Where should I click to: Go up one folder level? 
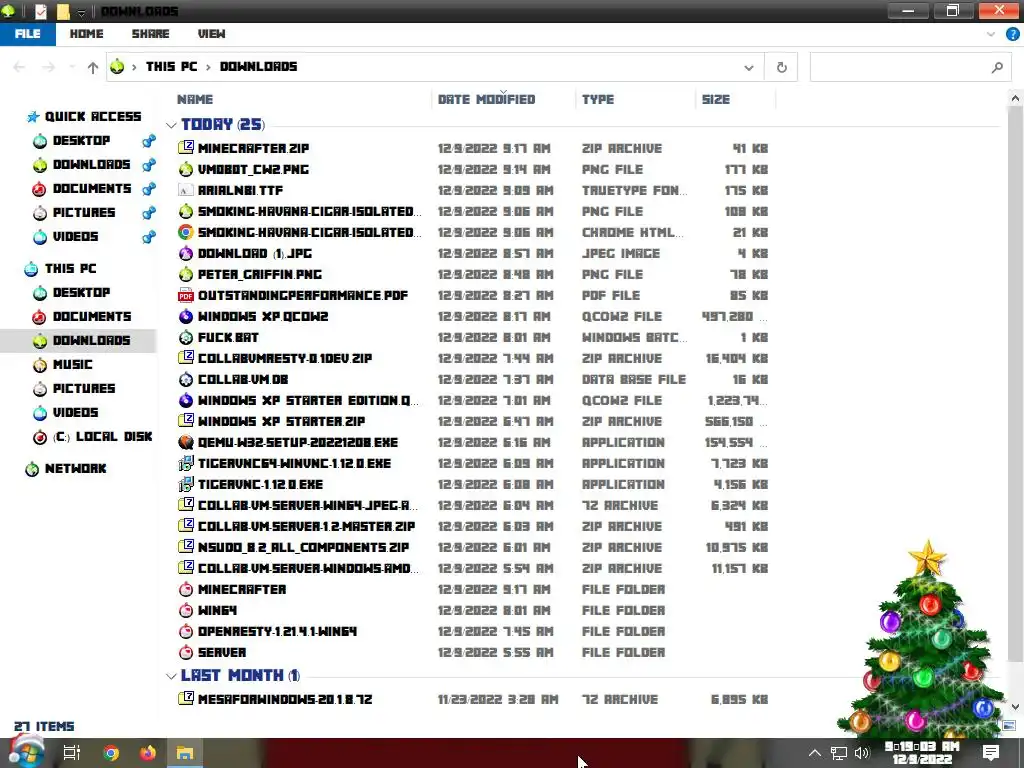click(93, 67)
